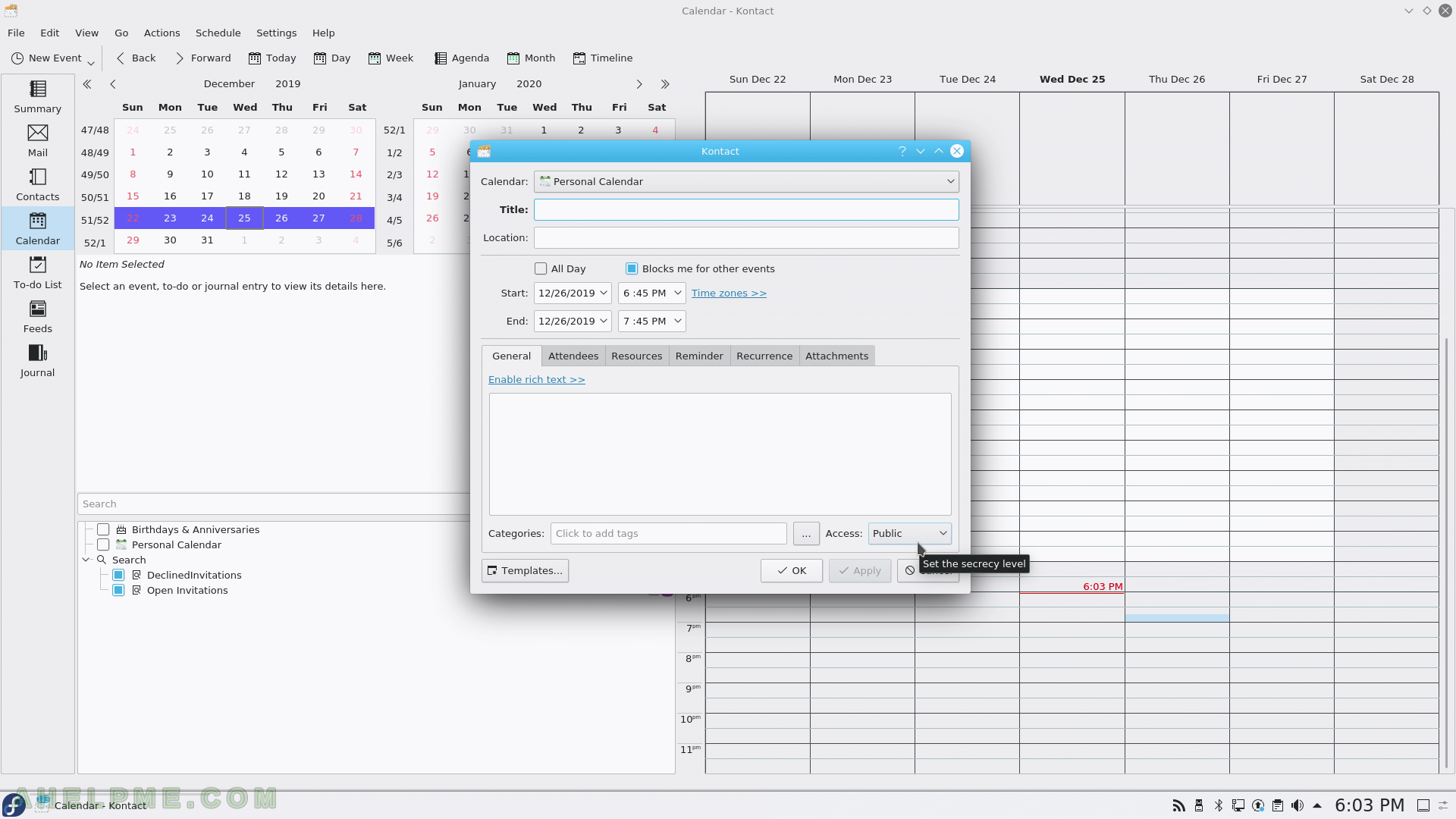Go Forward in the calendar toolbar
This screenshot has width=1456, height=819.
pos(203,58)
